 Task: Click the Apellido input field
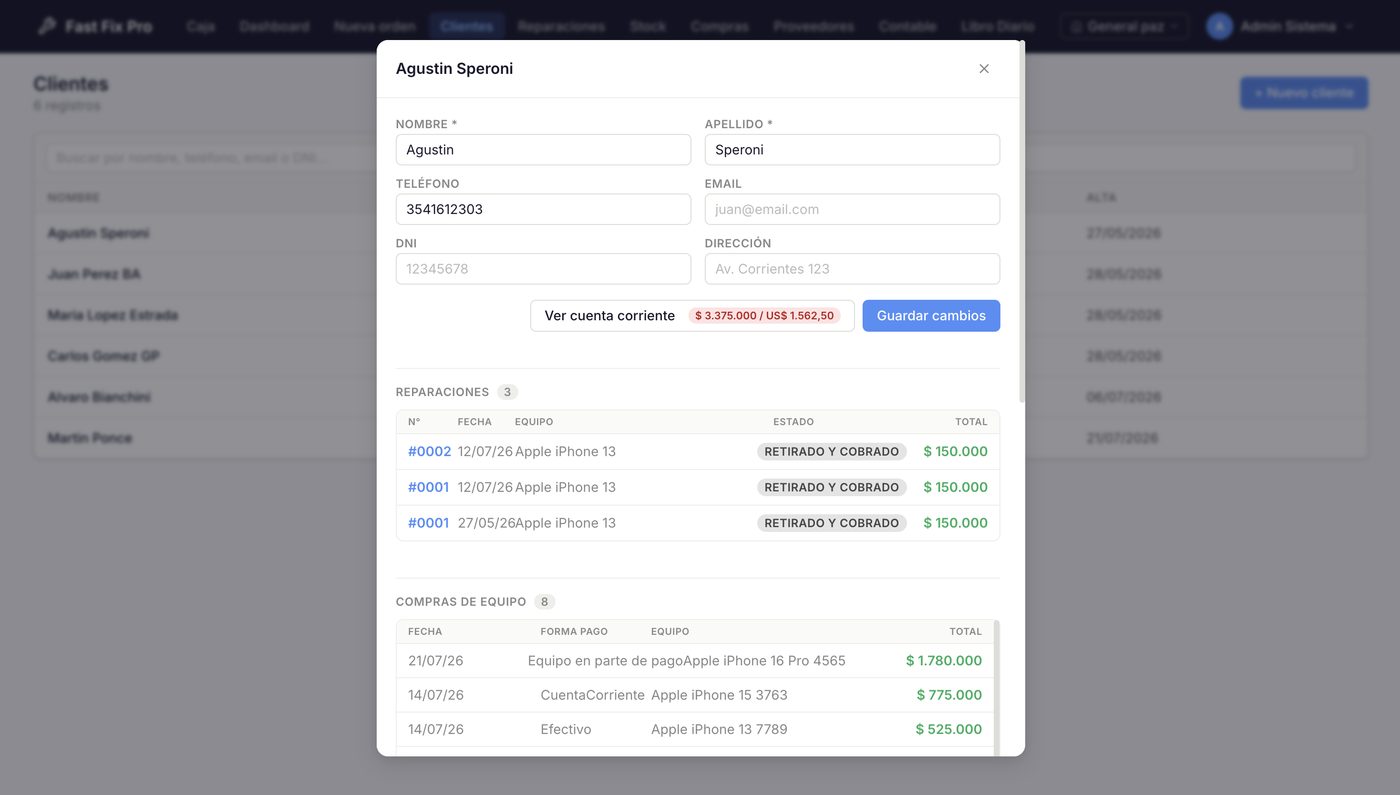[x=852, y=150]
